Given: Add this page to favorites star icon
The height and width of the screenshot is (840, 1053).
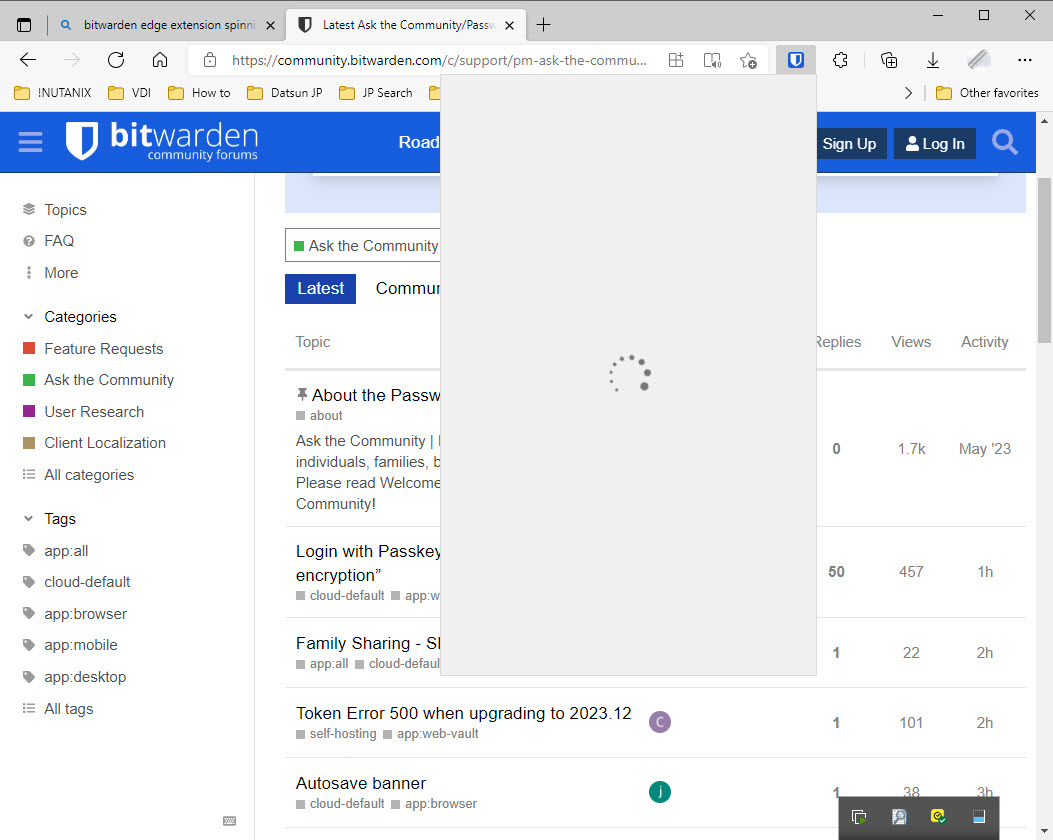Looking at the screenshot, I should coord(748,60).
